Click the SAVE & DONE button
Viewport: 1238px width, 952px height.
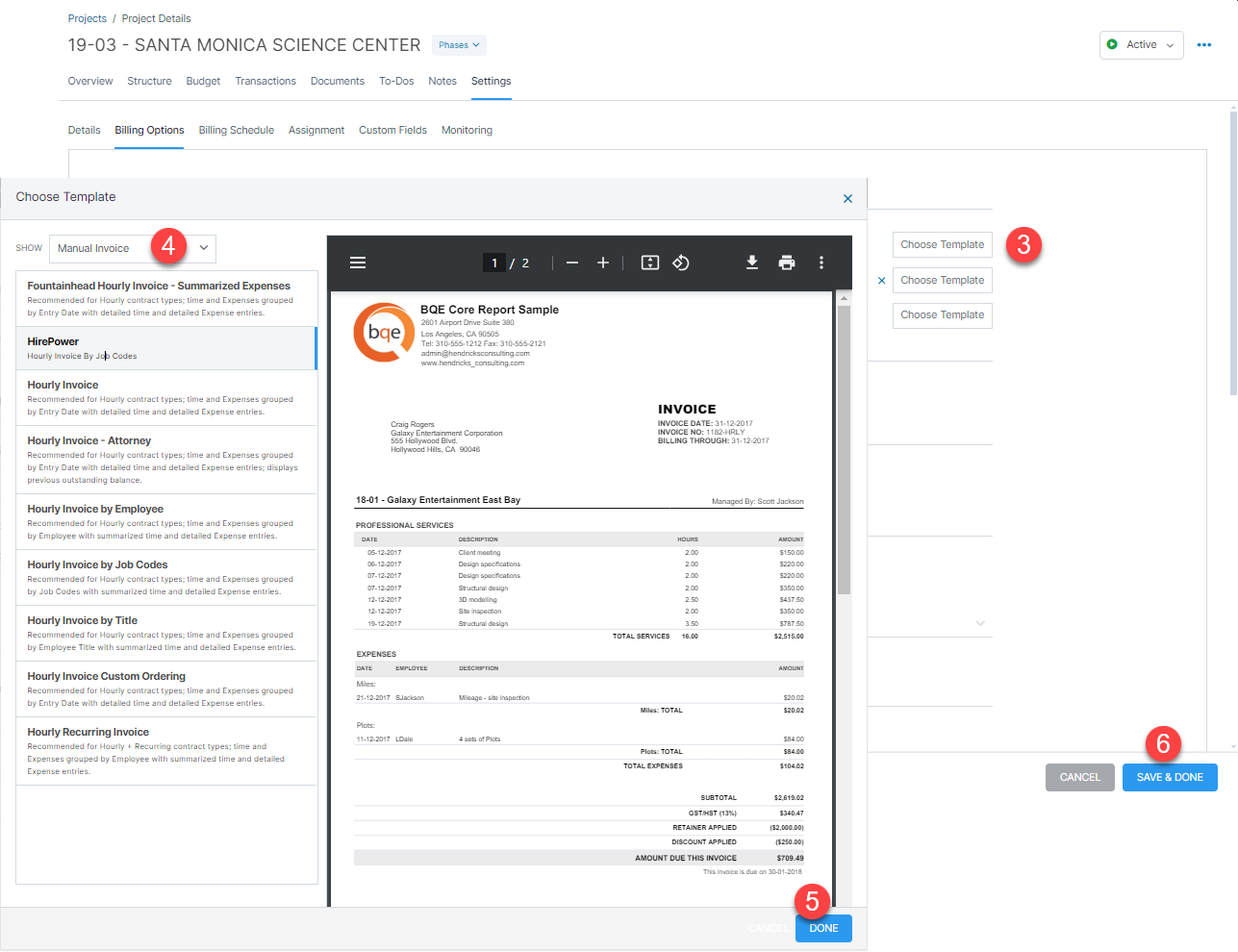pyautogui.click(x=1170, y=777)
